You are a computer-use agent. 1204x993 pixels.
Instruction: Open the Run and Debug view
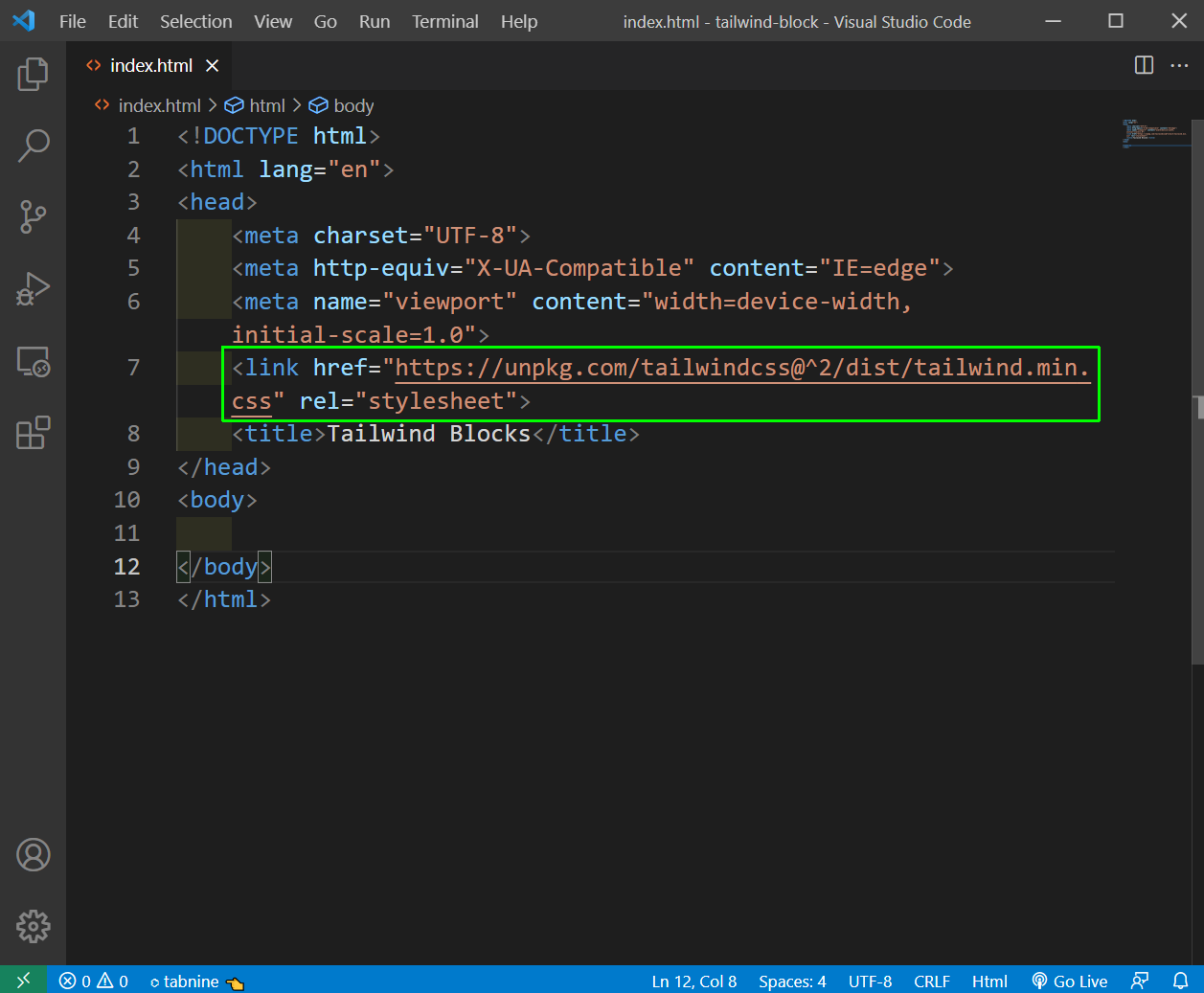point(33,289)
